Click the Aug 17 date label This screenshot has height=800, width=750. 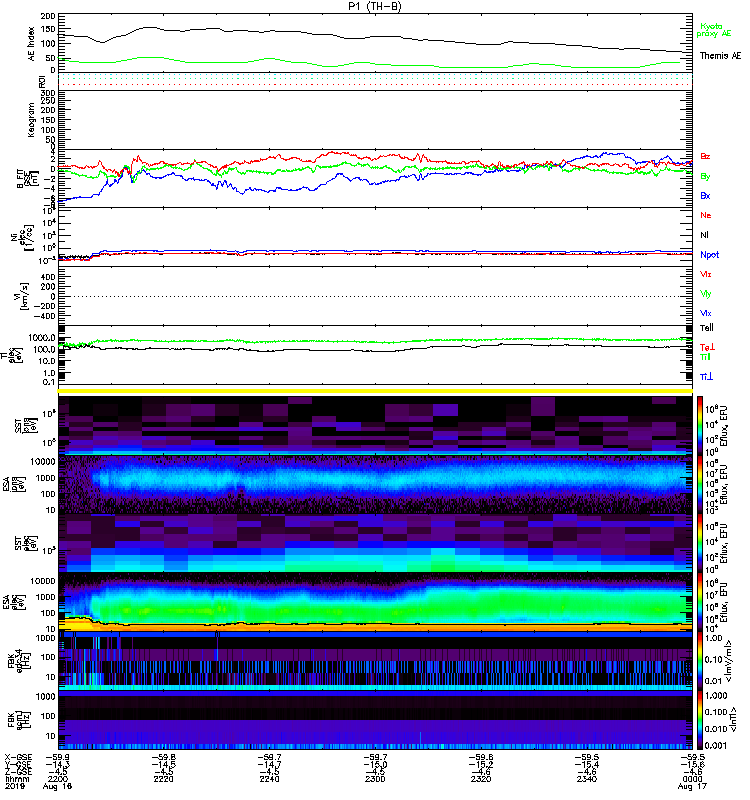[x=692, y=786]
